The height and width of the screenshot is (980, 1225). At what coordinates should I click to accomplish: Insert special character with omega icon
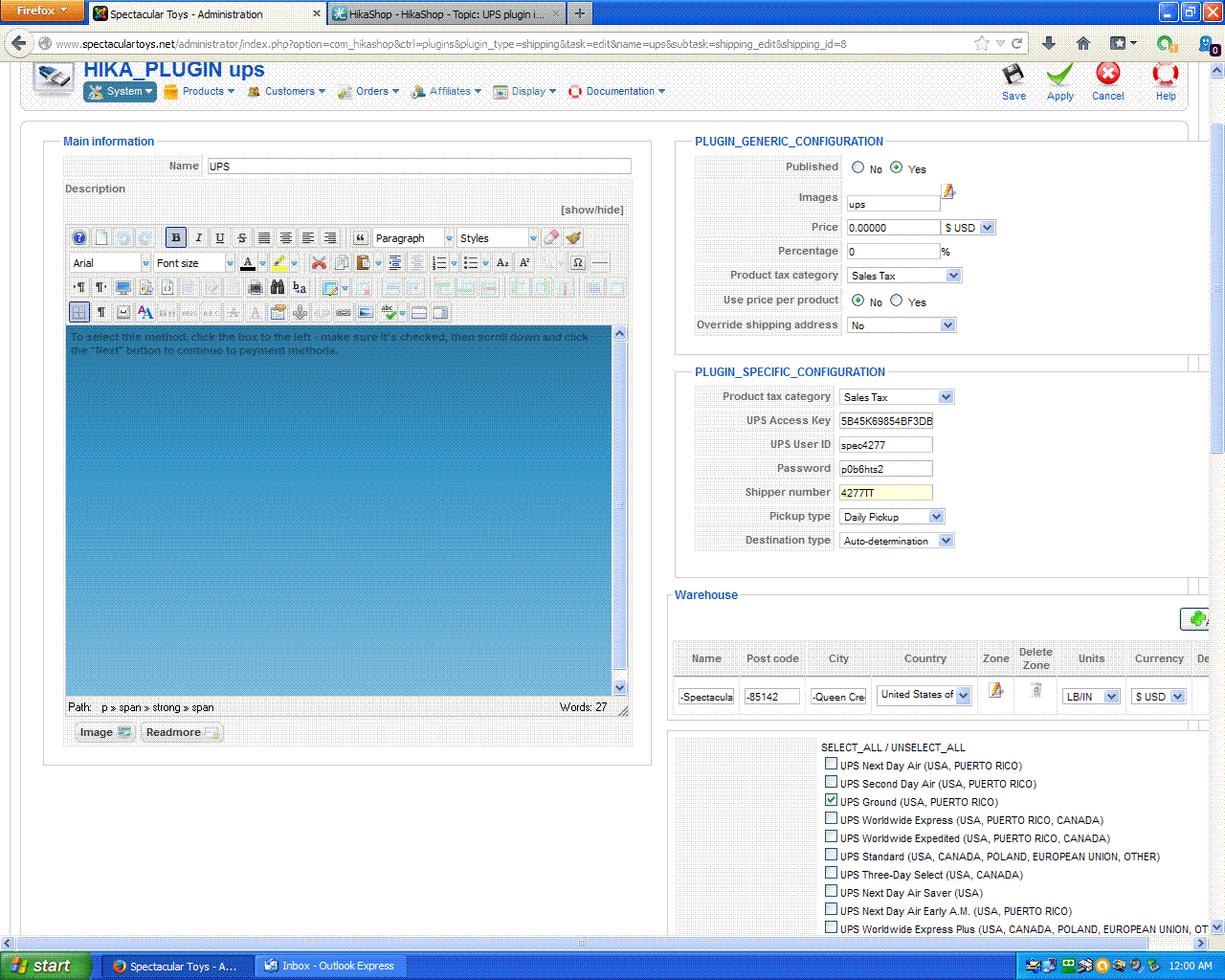(x=578, y=263)
